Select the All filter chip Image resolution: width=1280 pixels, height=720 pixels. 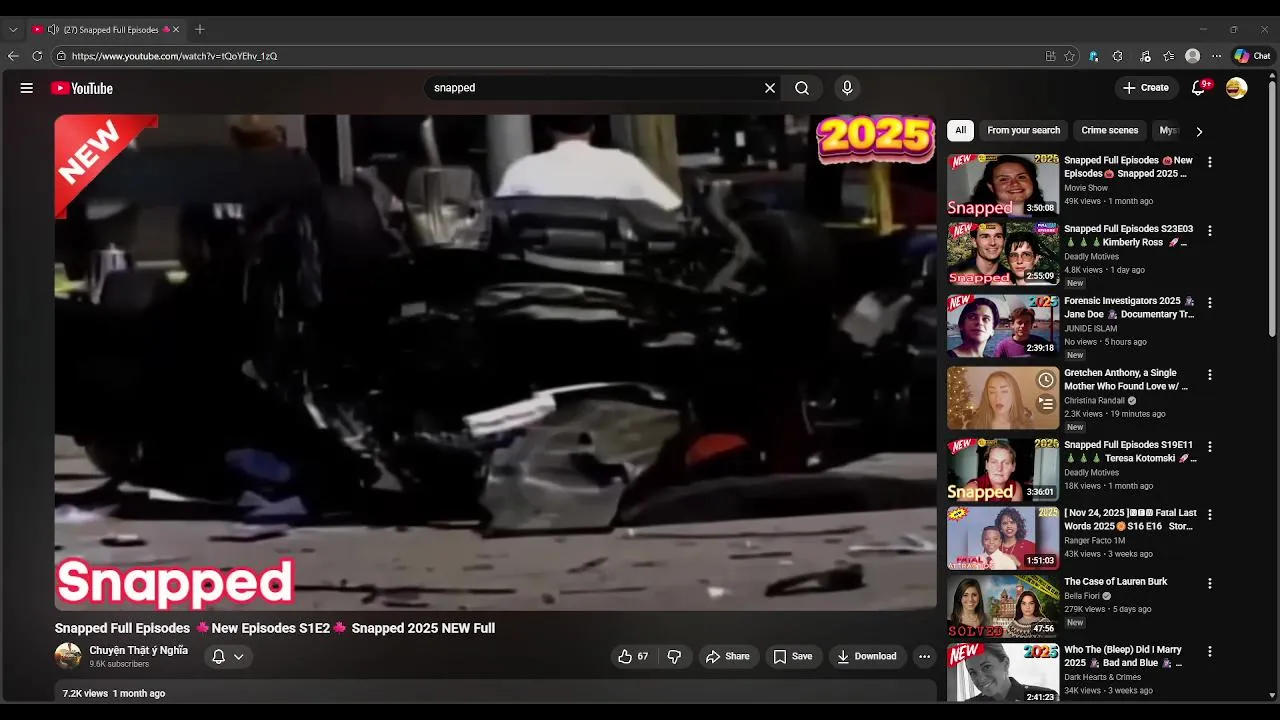(x=960, y=130)
